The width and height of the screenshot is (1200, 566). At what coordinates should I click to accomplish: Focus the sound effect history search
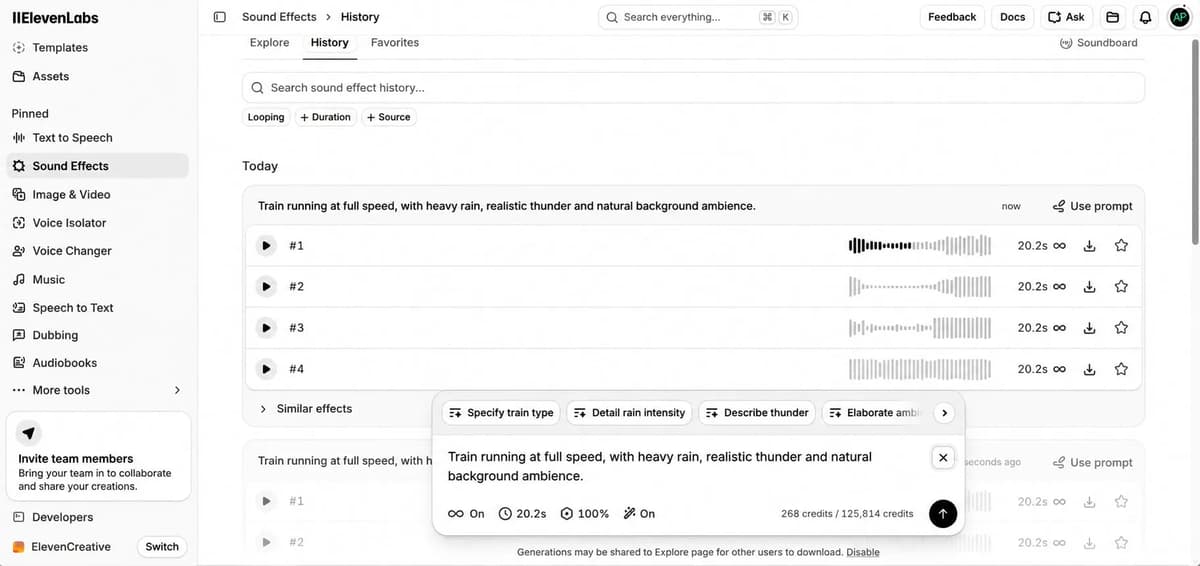click(x=693, y=88)
